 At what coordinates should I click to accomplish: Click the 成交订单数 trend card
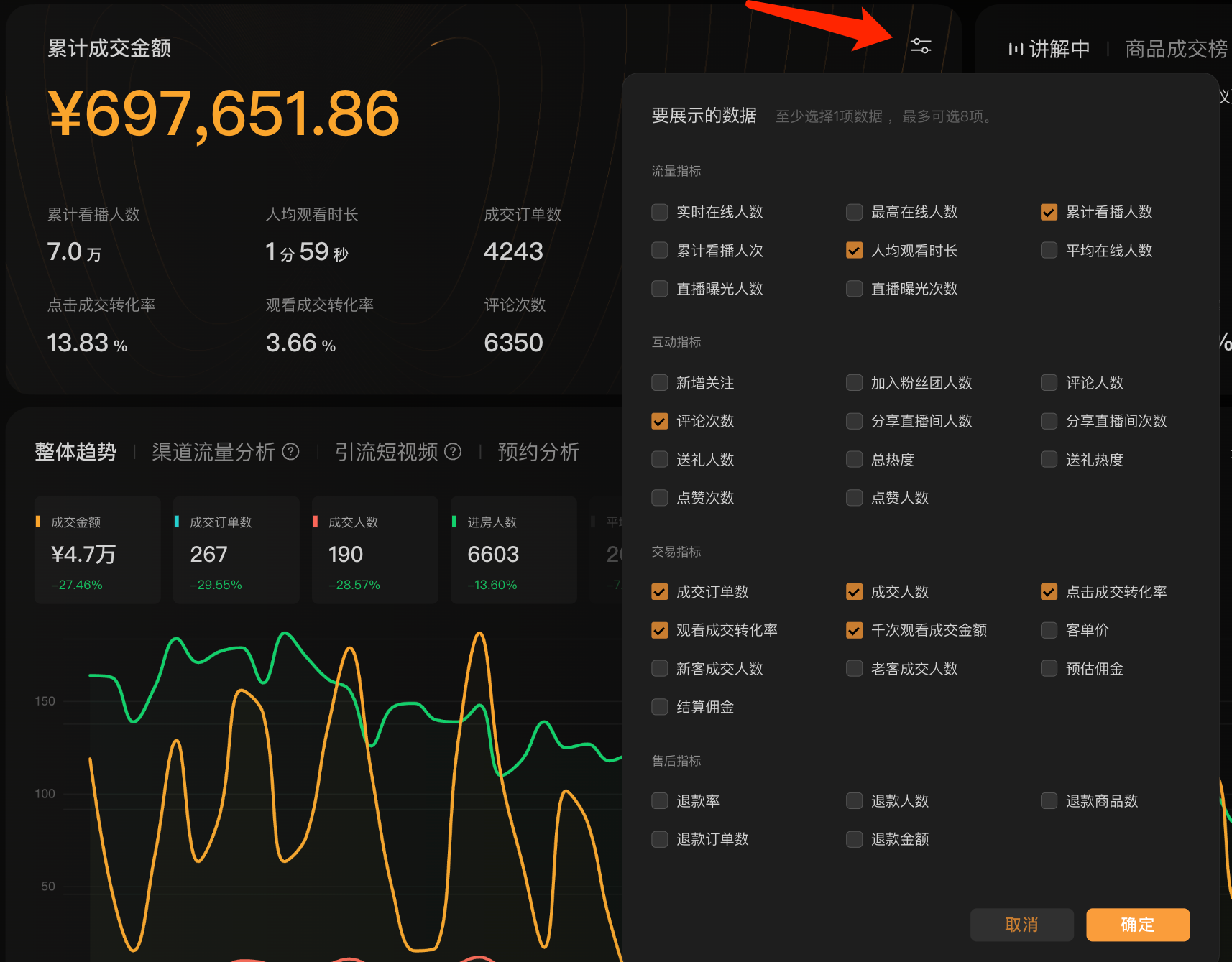[x=236, y=550]
